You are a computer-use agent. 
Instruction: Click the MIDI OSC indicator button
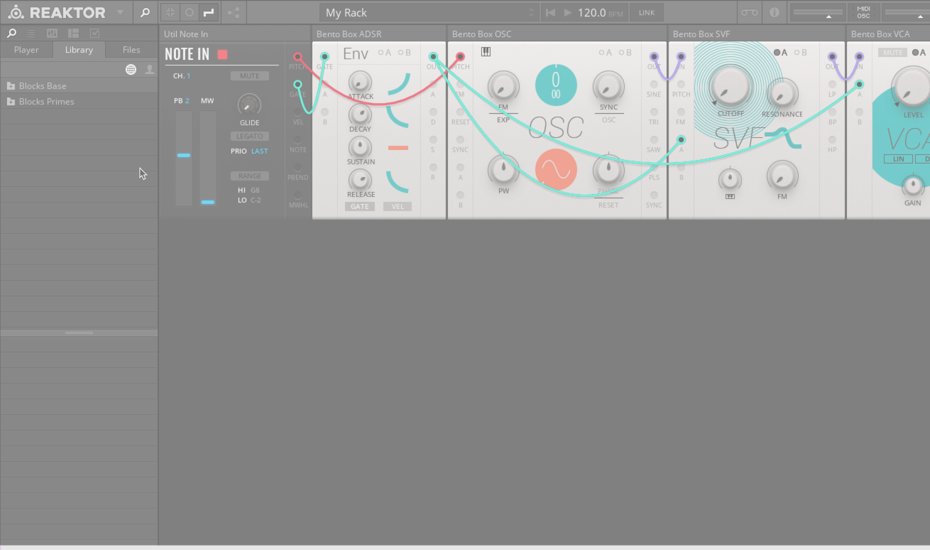point(863,13)
